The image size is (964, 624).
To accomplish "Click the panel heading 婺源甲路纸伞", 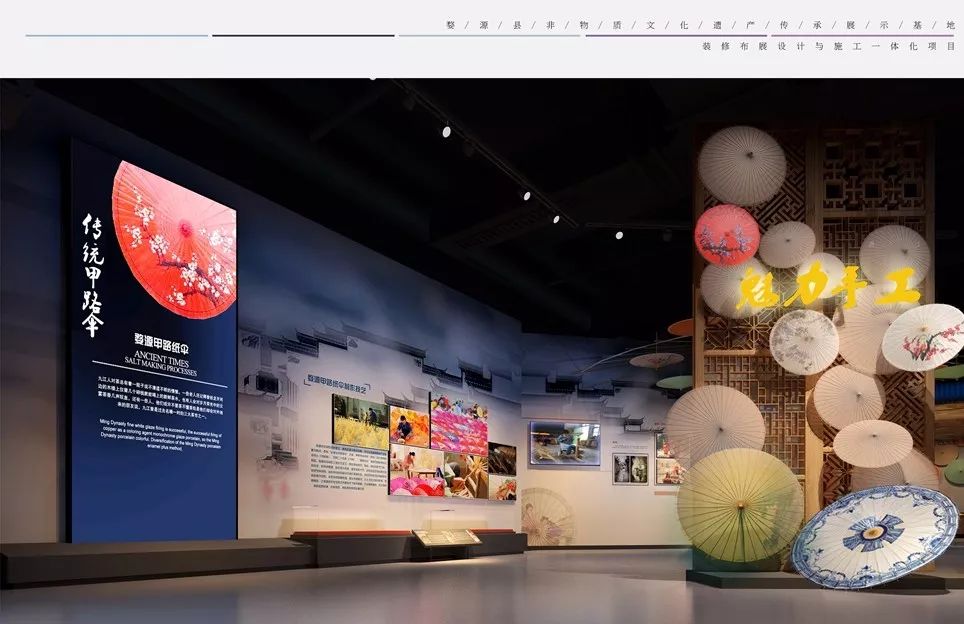I will [162, 343].
